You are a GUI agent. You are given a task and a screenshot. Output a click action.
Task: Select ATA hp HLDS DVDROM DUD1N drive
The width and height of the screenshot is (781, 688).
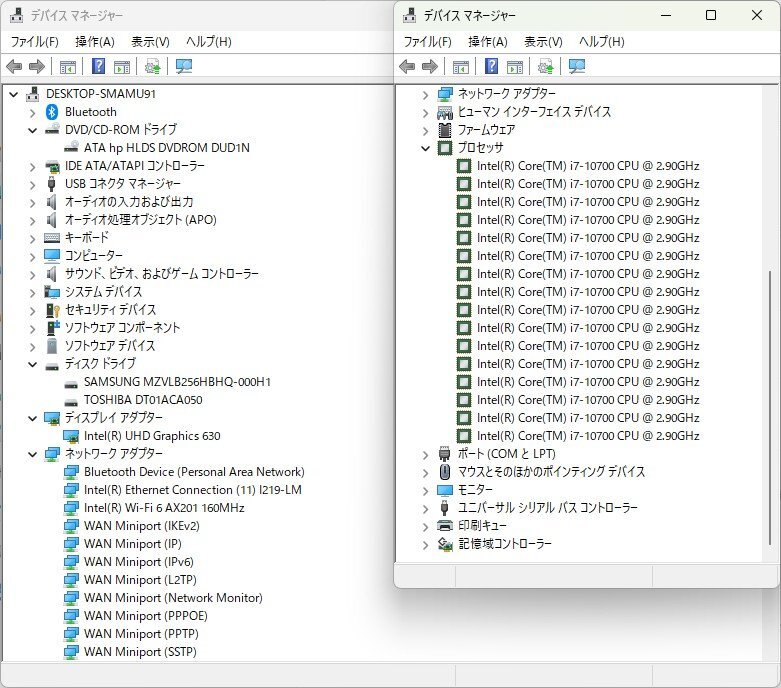pyautogui.click(x=166, y=148)
